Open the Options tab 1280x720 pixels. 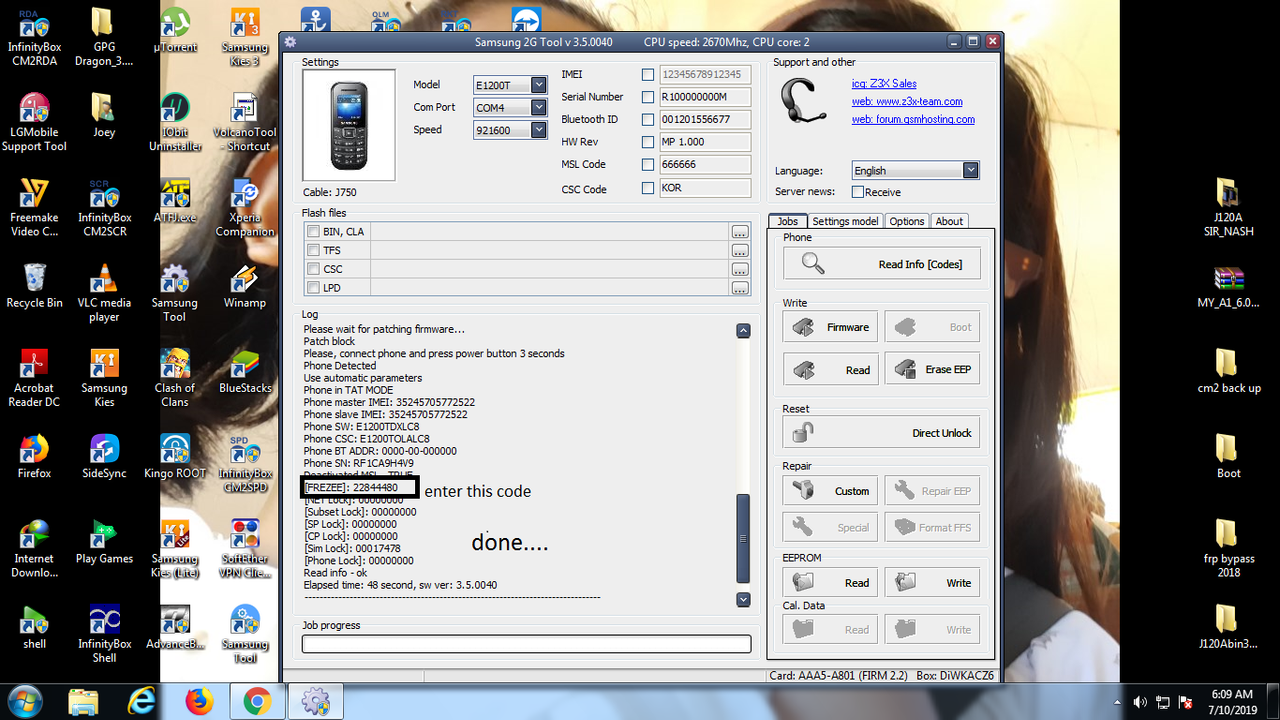[x=907, y=221]
